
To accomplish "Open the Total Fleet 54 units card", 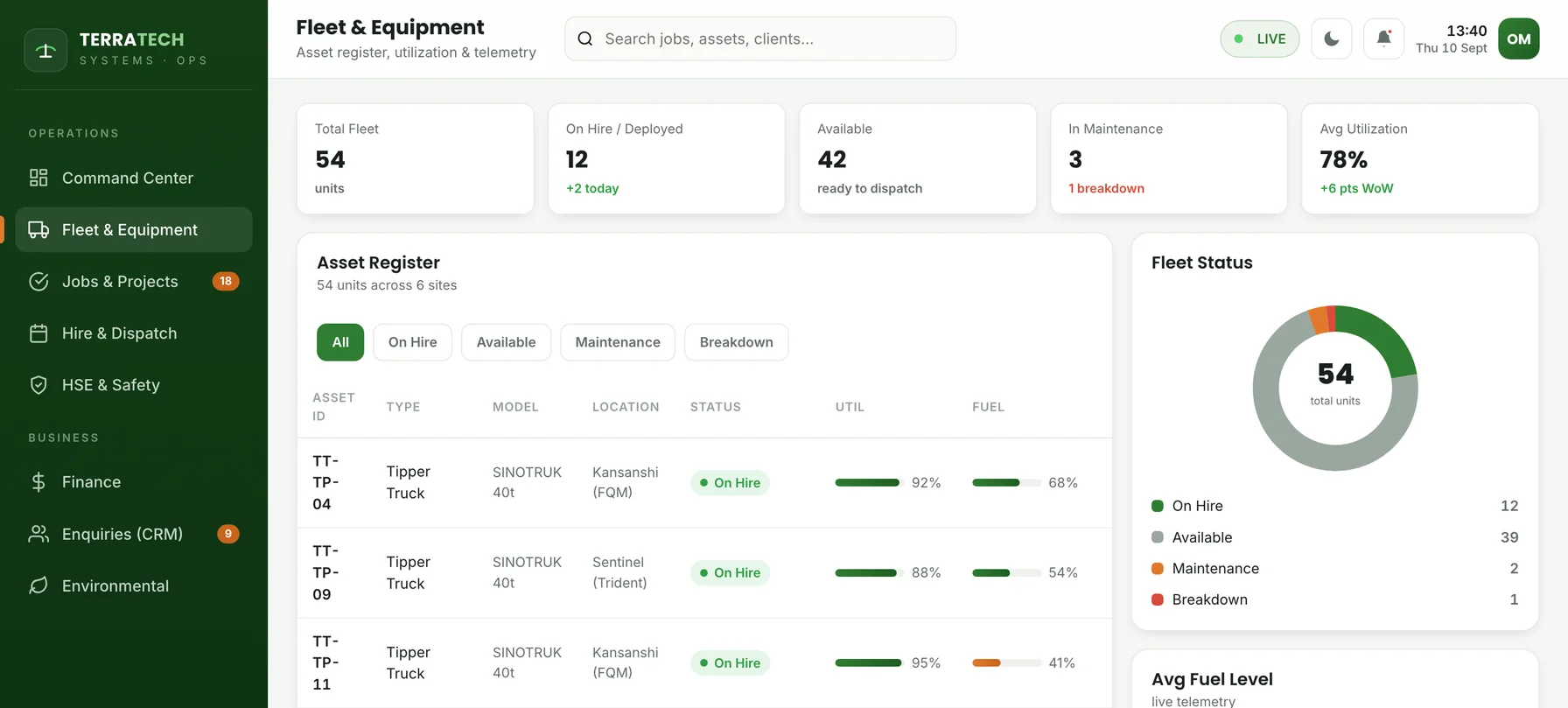I will [415, 158].
